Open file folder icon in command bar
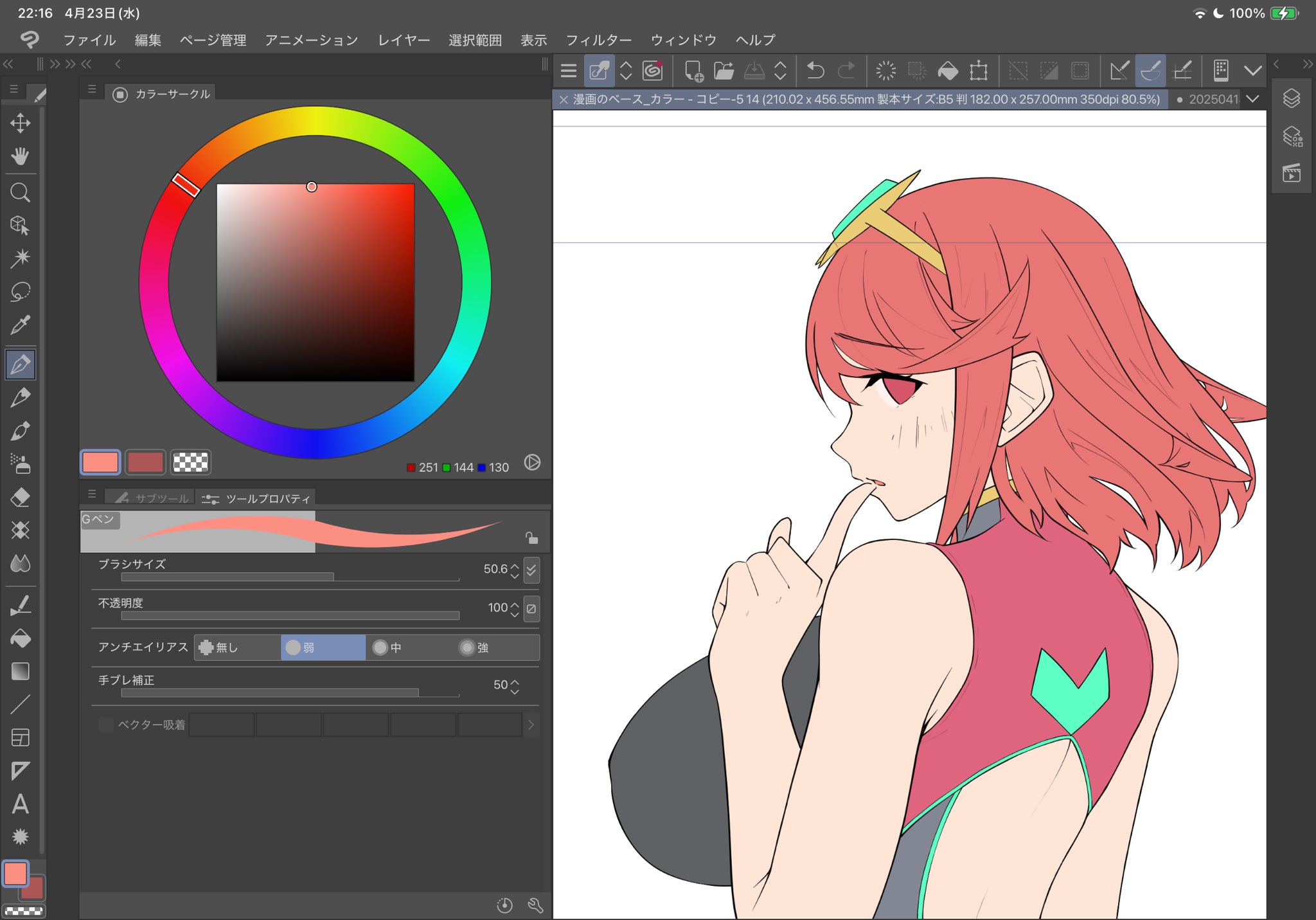The image size is (1316, 920). pyautogui.click(x=724, y=70)
